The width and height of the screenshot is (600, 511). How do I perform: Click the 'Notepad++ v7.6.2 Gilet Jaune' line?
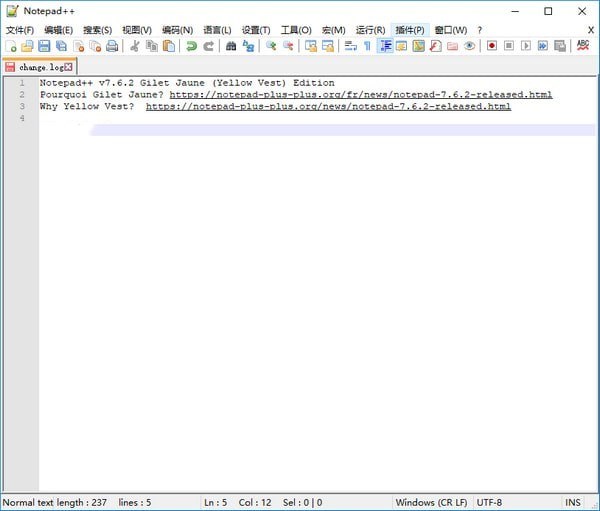point(187,83)
